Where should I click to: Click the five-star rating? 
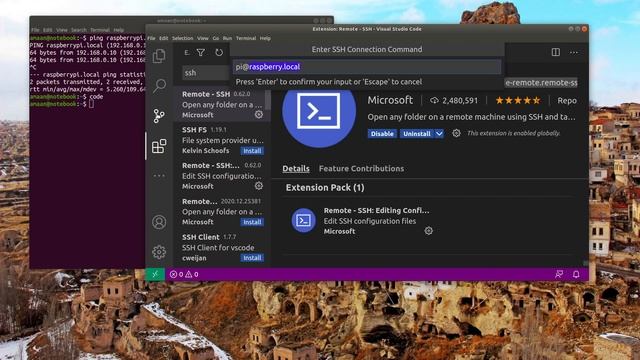point(518,100)
